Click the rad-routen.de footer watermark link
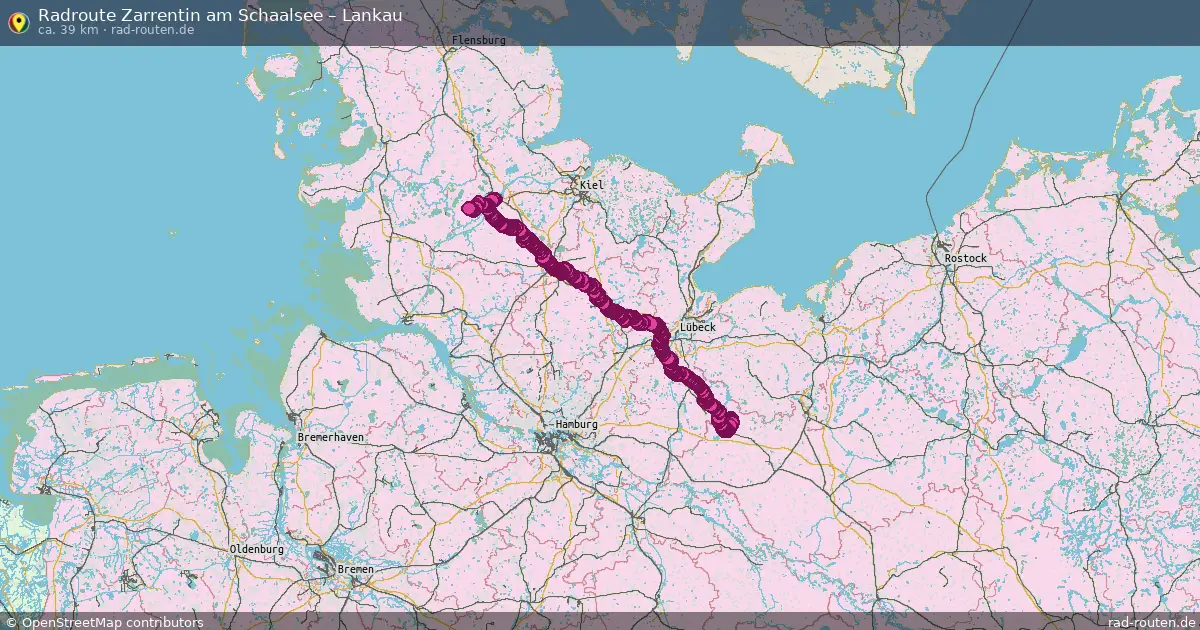This screenshot has width=1200, height=630. [1153, 622]
